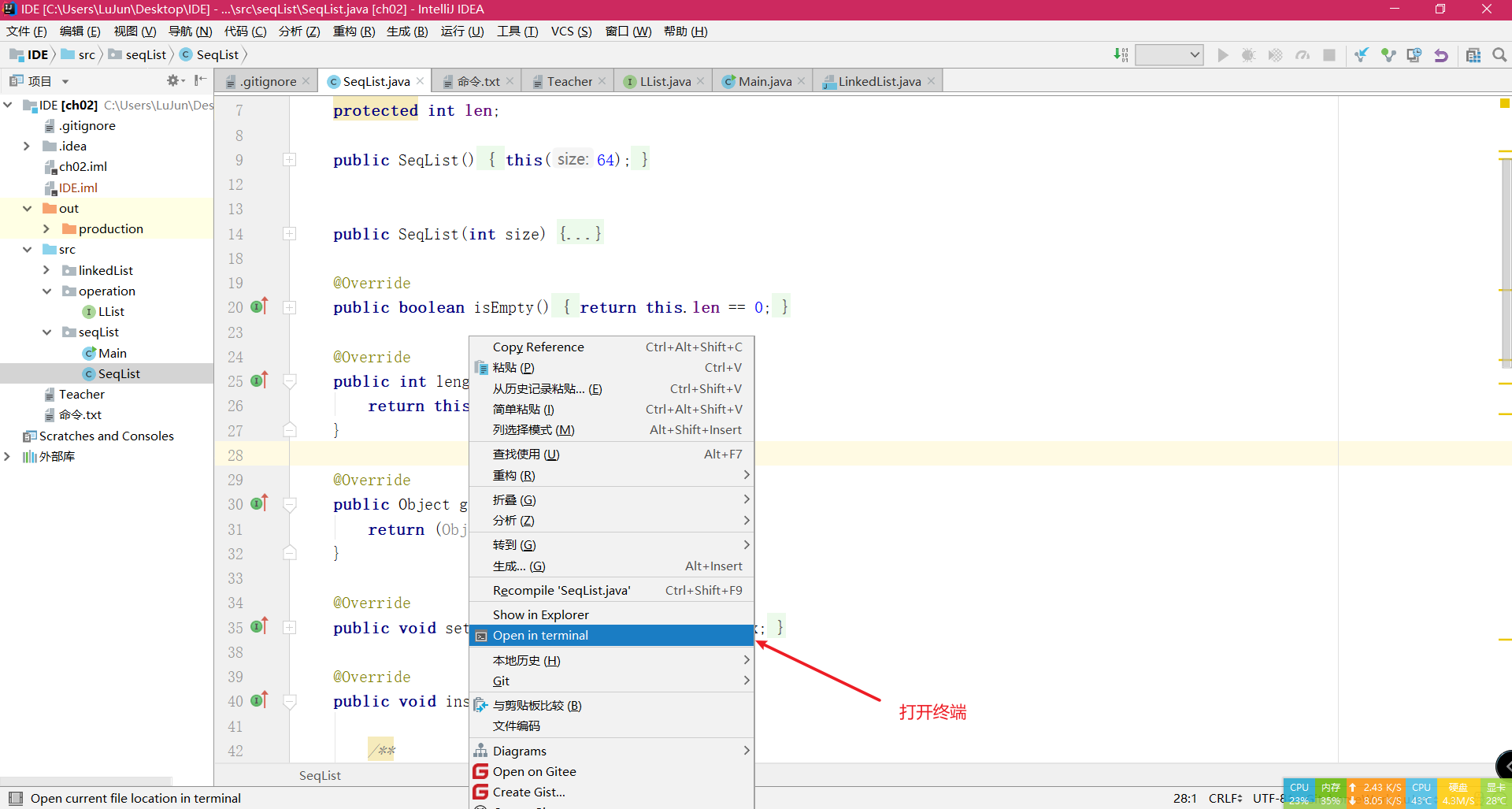Image resolution: width=1512 pixels, height=809 pixels.
Task: Click the UTF-8 encoding indicator in status bar
Action: (x=1269, y=798)
